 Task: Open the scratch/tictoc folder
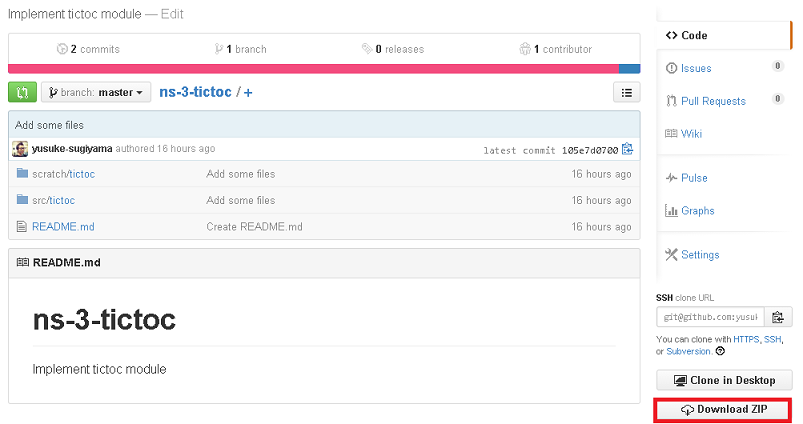click(x=64, y=174)
